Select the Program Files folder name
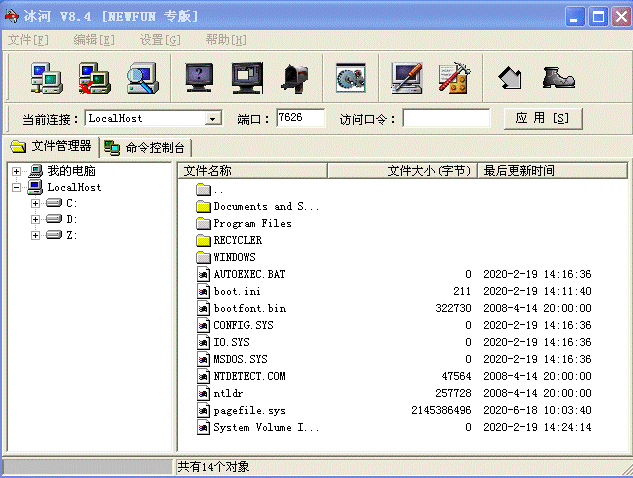Image resolution: width=633 pixels, height=478 pixels. pyautogui.click(x=252, y=223)
